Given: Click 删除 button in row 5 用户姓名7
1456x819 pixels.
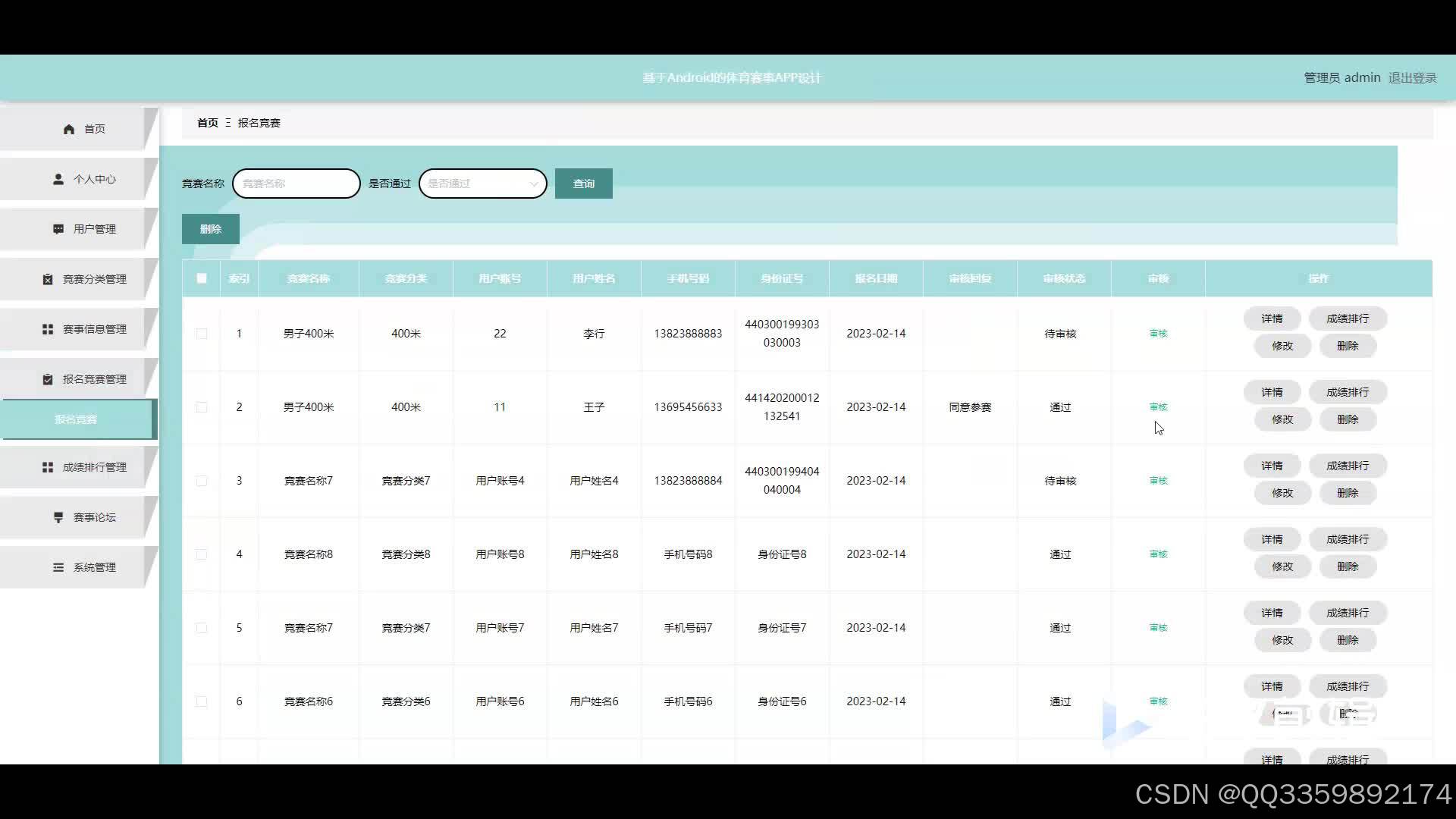Looking at the screenshot, I should (x=1348, y=640).
